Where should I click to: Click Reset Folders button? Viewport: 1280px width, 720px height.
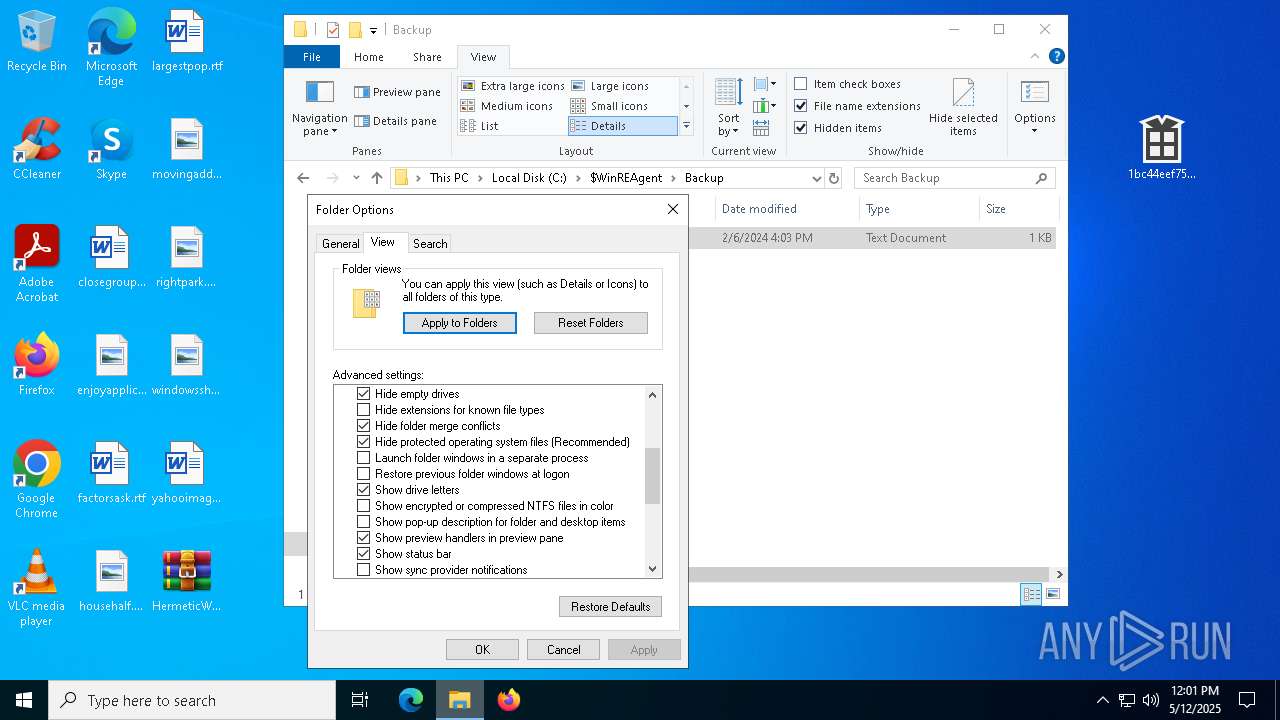tap(591, 323)
